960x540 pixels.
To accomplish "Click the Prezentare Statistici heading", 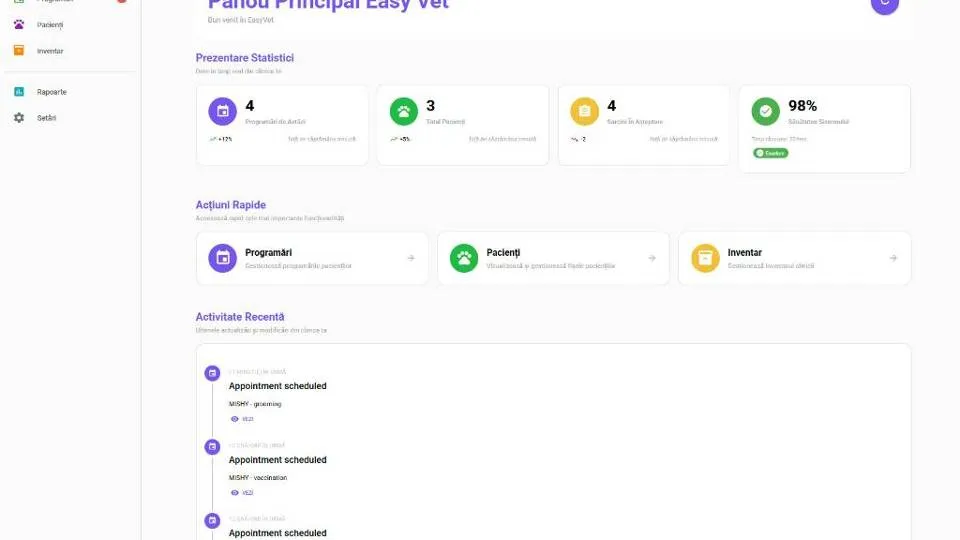I will (x=245, y=58).
